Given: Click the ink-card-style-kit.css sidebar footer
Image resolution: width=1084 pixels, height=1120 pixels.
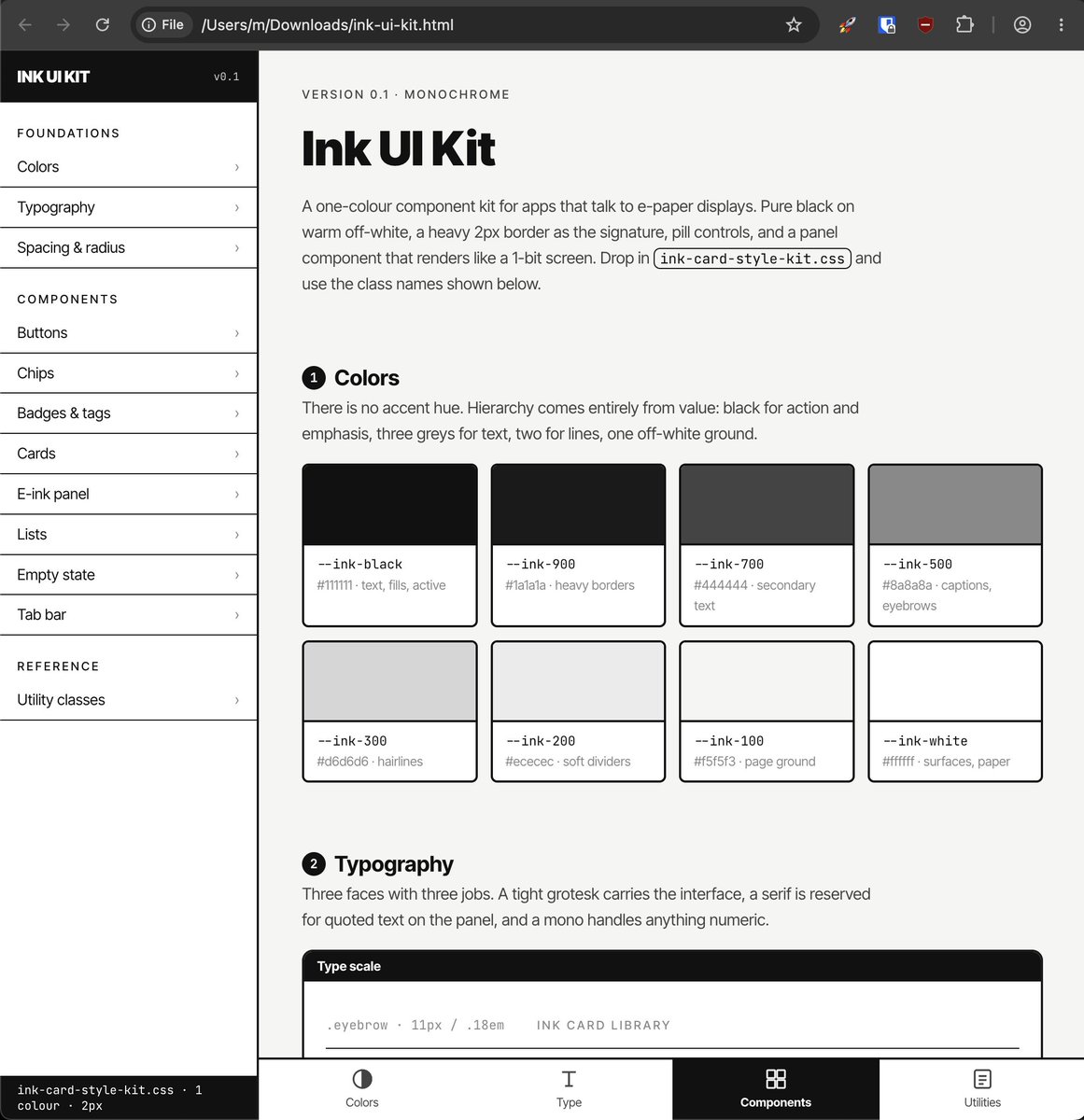Looking at the screenshot, I should click(x=128, y=1098).
